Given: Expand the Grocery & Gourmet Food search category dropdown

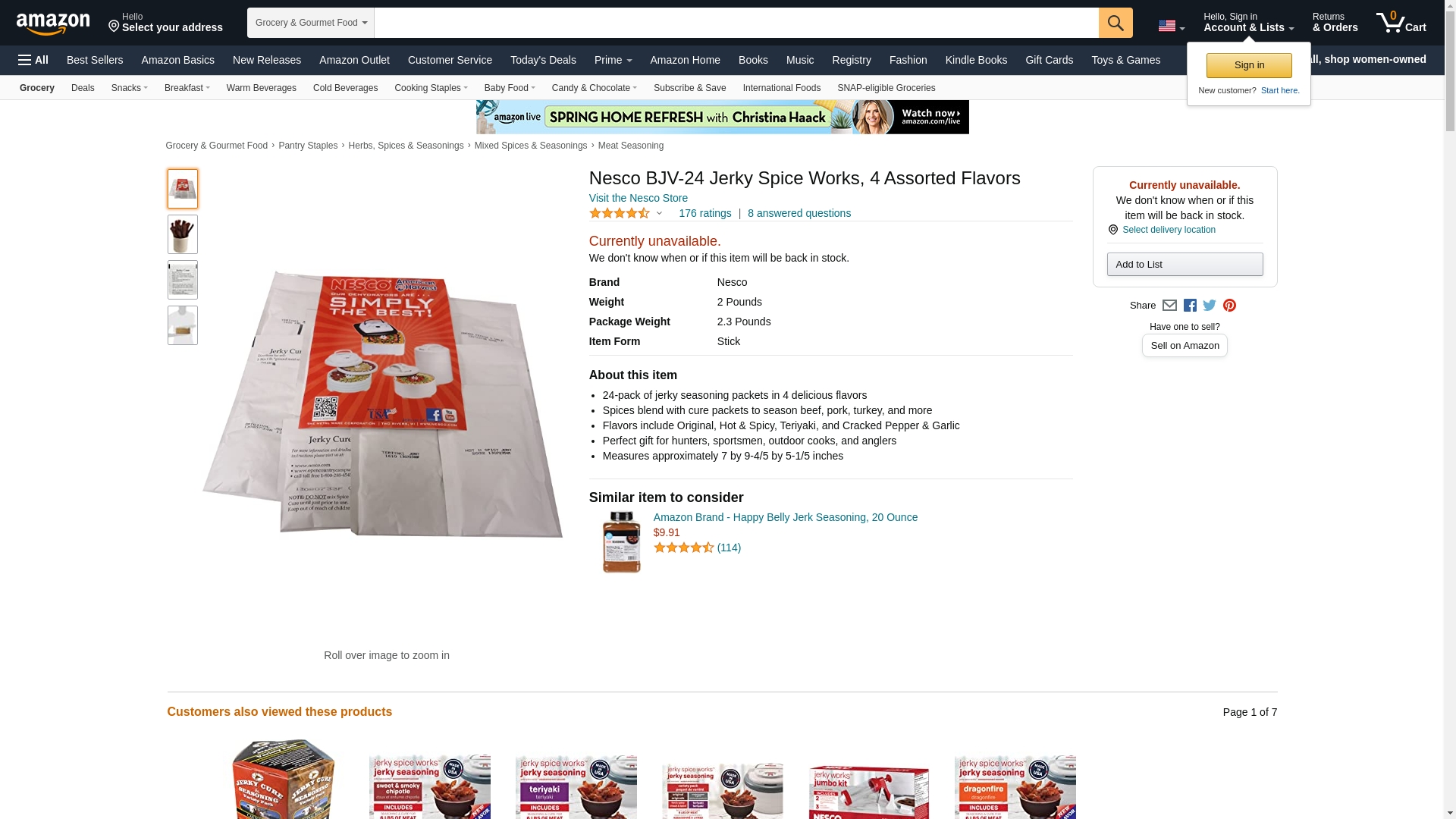Looking at the screenshot, I should point(310,23).
